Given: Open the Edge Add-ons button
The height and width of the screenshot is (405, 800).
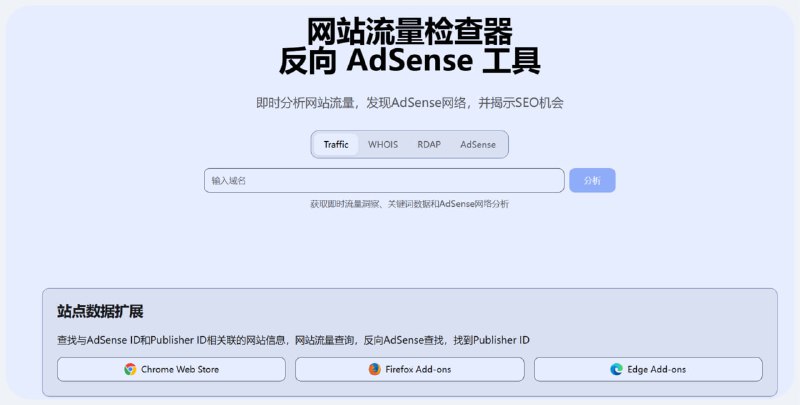Looking at the screenshot, I should pos(648,369).
